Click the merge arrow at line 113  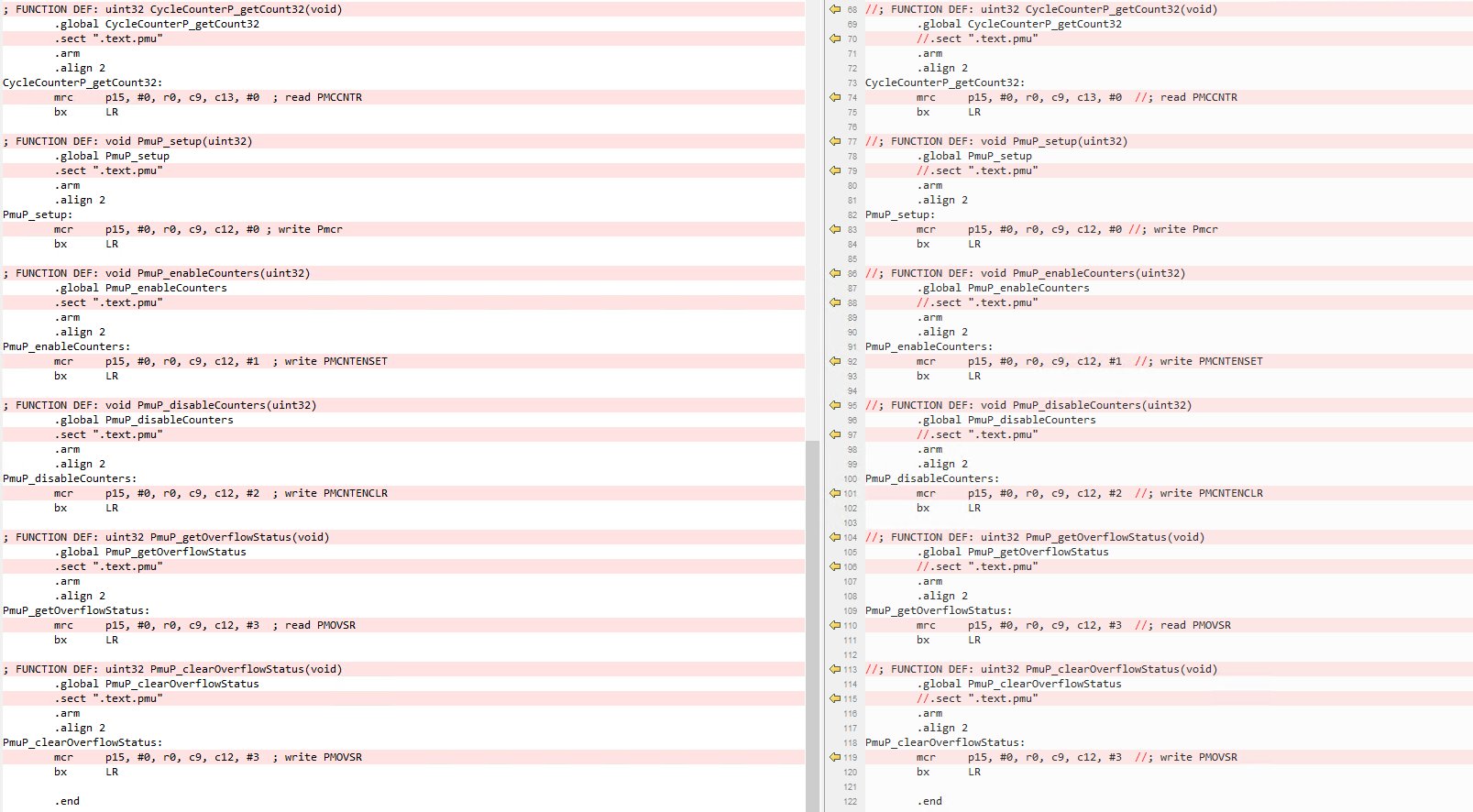click(x=835, y=669)
